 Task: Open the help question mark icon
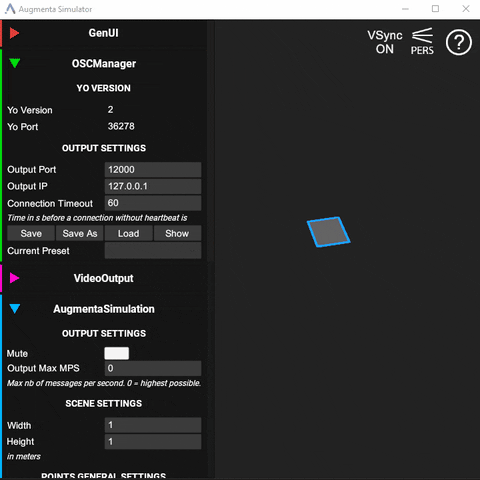[459, 42]
